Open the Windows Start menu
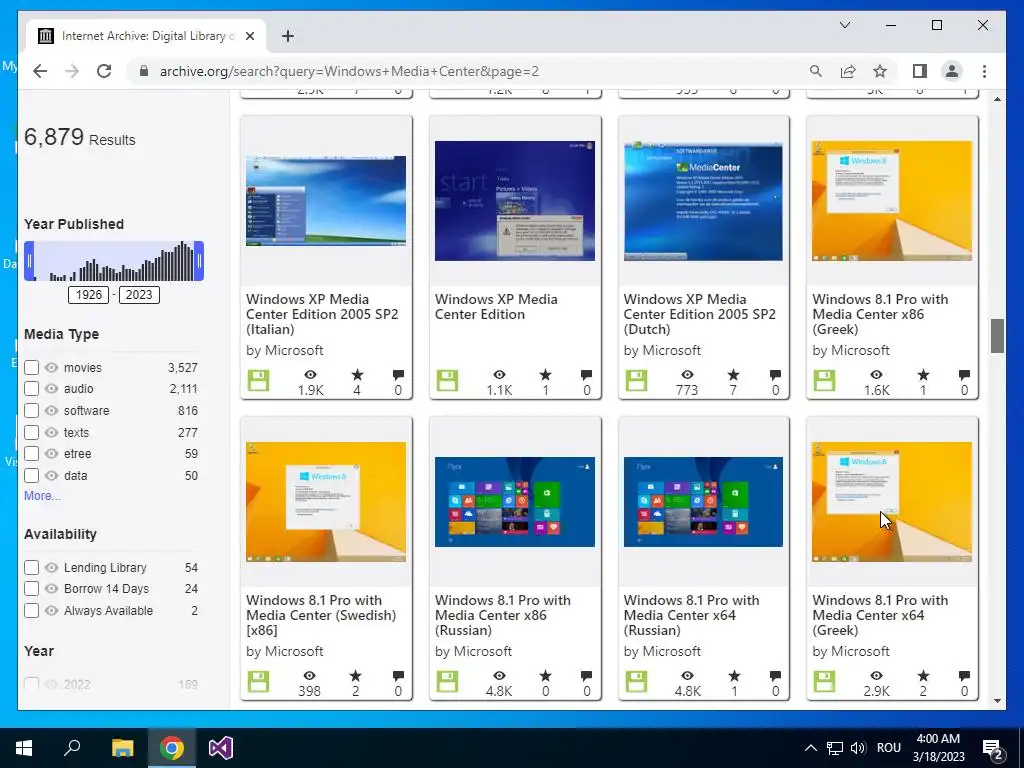 24,748
